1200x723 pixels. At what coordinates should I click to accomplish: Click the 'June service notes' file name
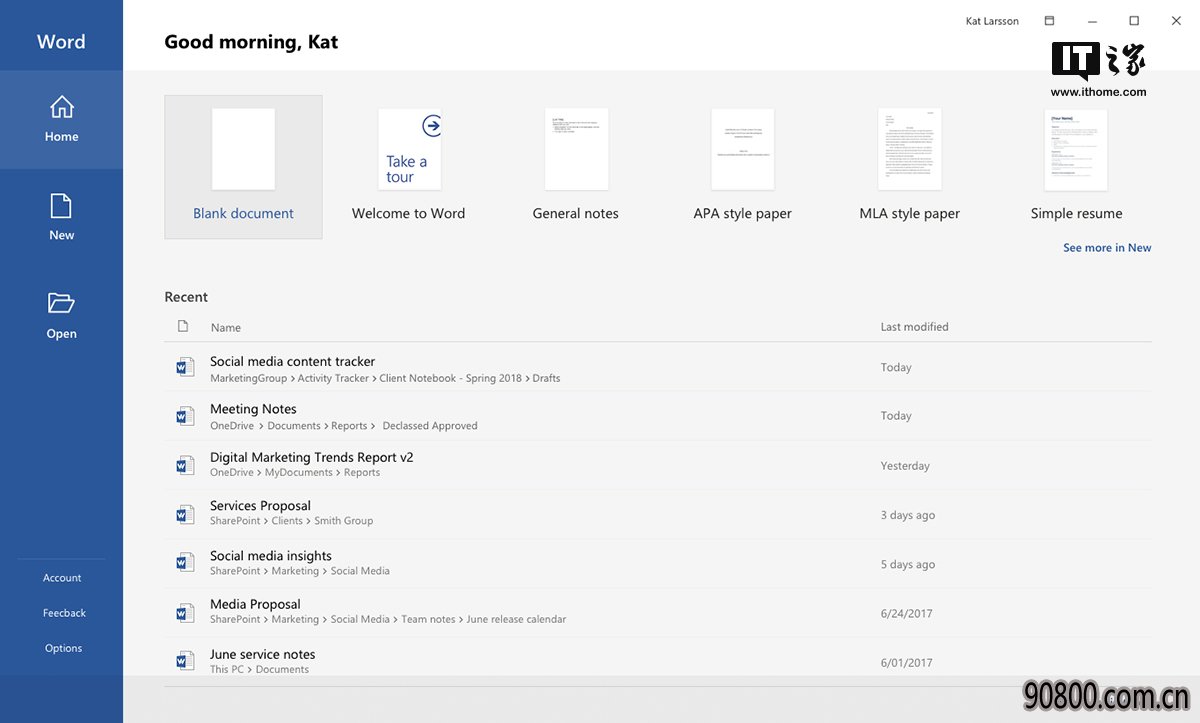(262, 654)
